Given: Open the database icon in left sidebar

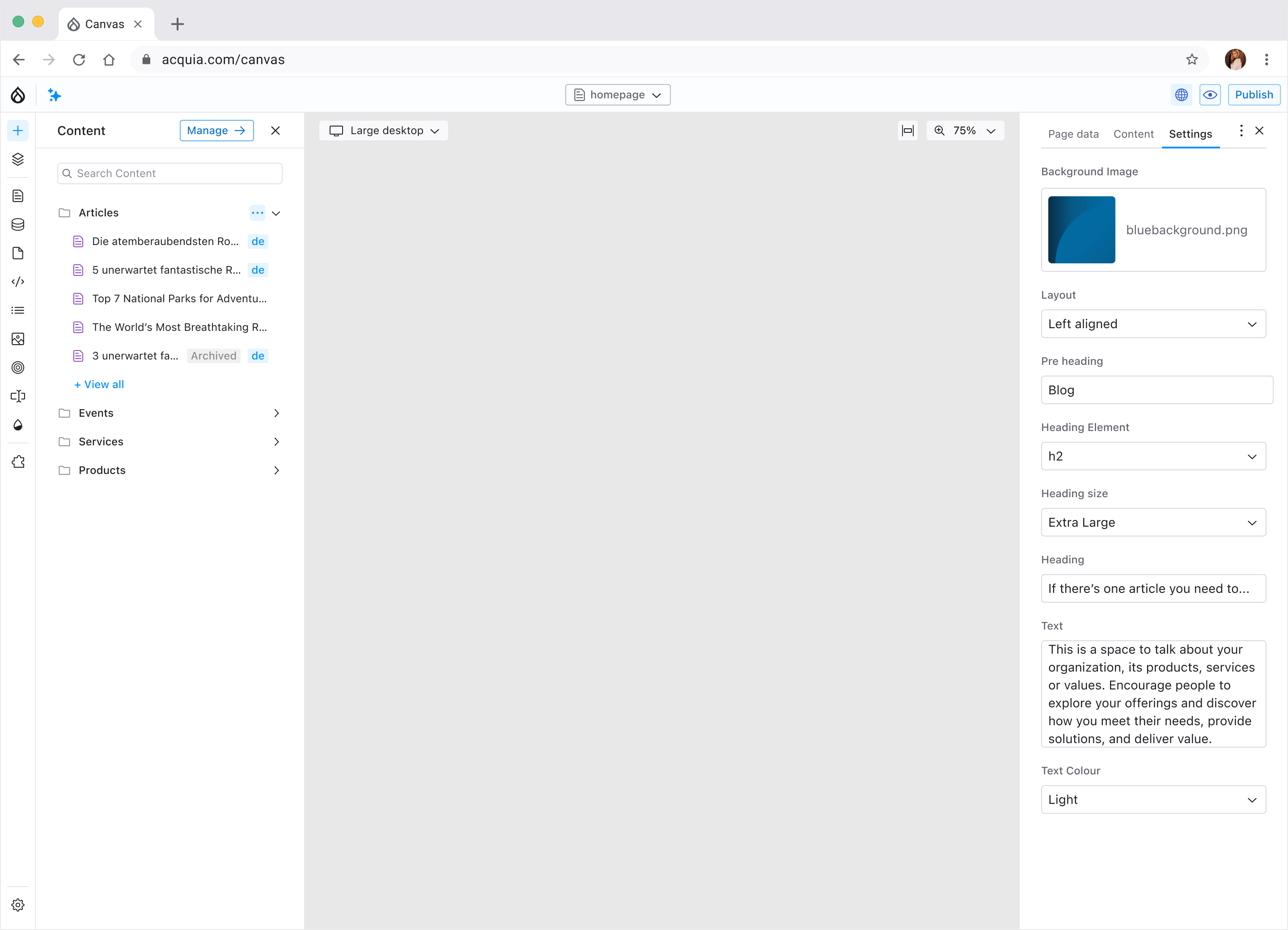Looking at the screenshot, I should pyautogui.click(x=18, y=225).
